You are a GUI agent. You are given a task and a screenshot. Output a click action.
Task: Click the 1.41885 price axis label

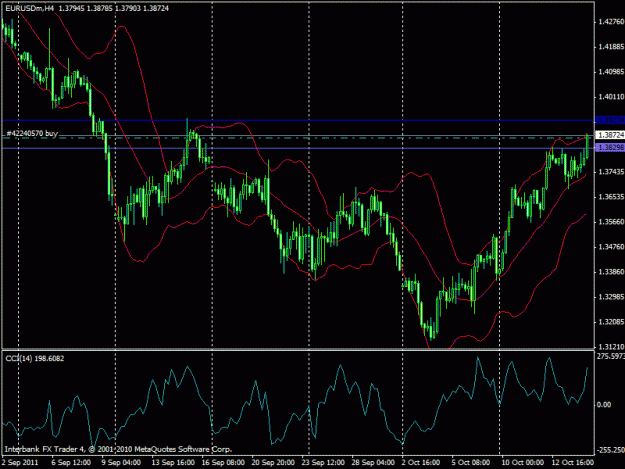(611, 47)
